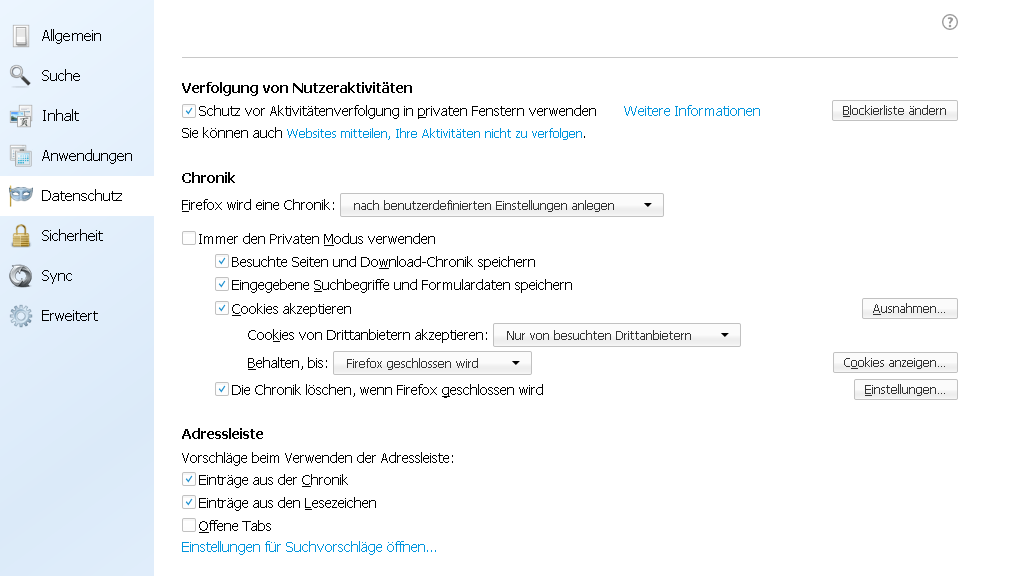This screenshot has height=576, width=1018.
Task: Click the Allgemein light switch icon
Action: [x=21, y=36]
